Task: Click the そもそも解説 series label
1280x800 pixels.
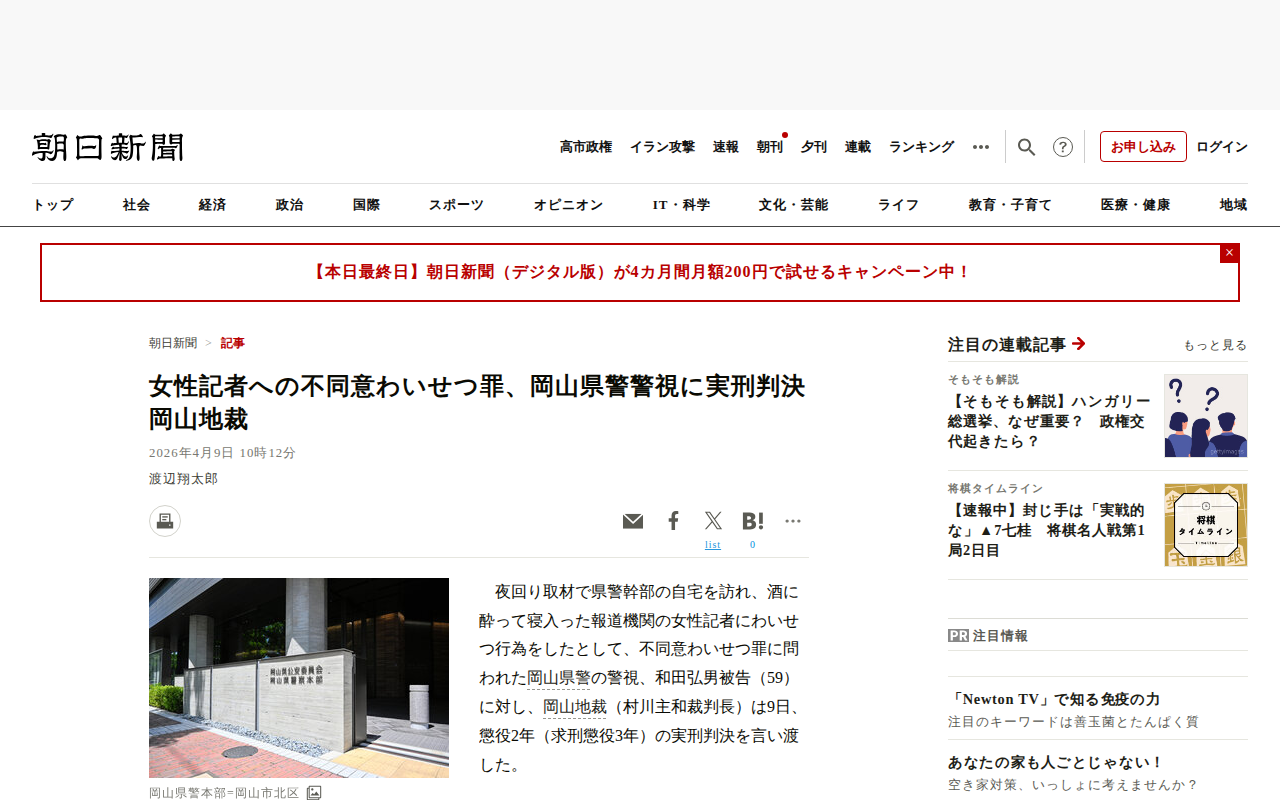Action: point(984,380)
